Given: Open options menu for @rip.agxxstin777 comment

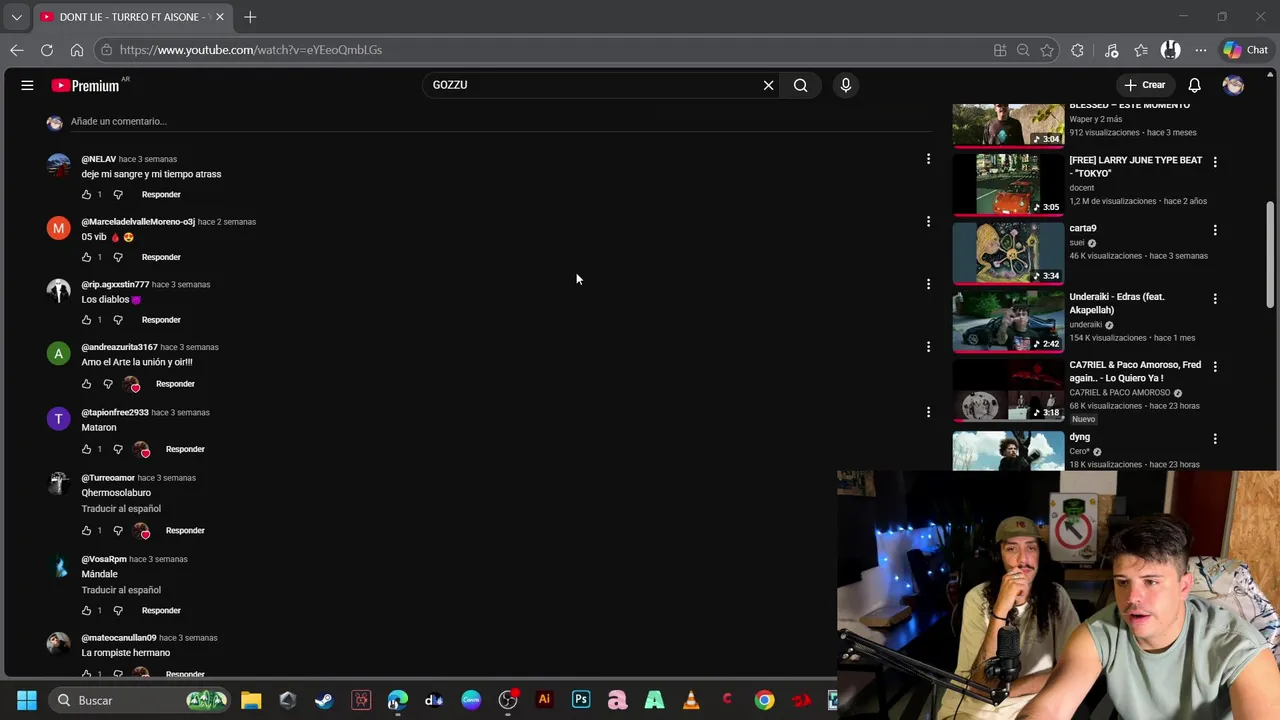Looking at the screenshot, I should point(928,284).
